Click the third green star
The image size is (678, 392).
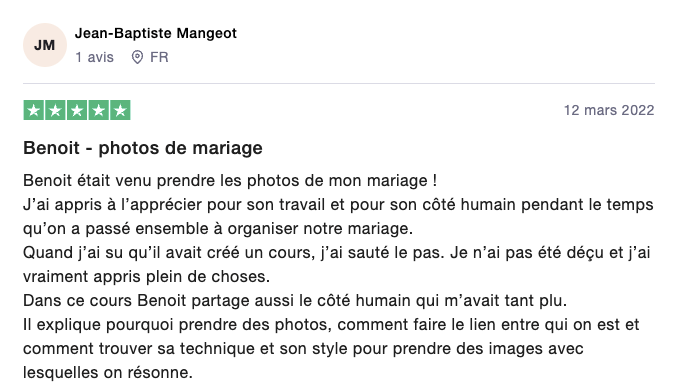[77, 110]
